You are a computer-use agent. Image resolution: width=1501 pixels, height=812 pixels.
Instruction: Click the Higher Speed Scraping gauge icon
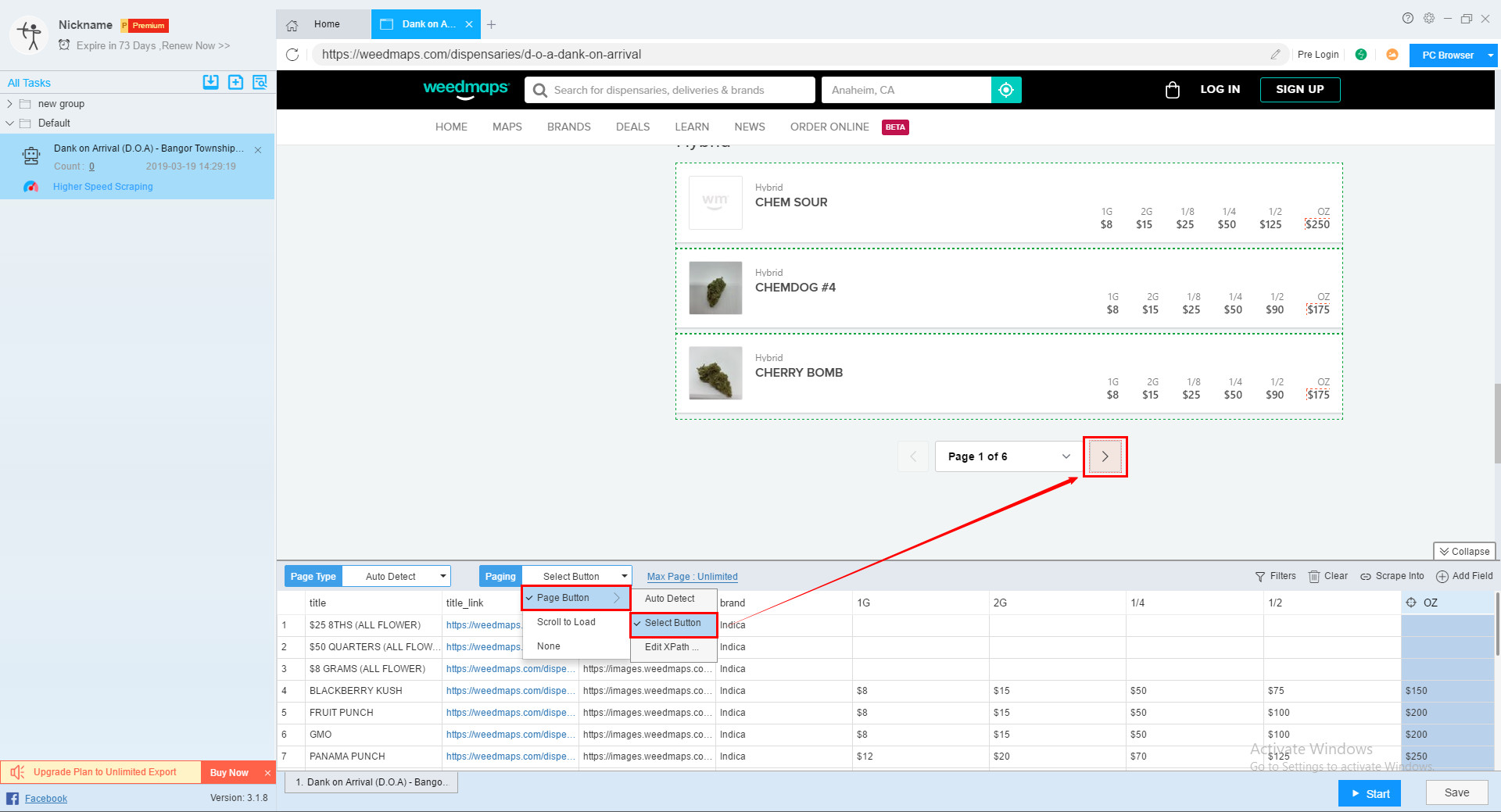click(30, 187)
